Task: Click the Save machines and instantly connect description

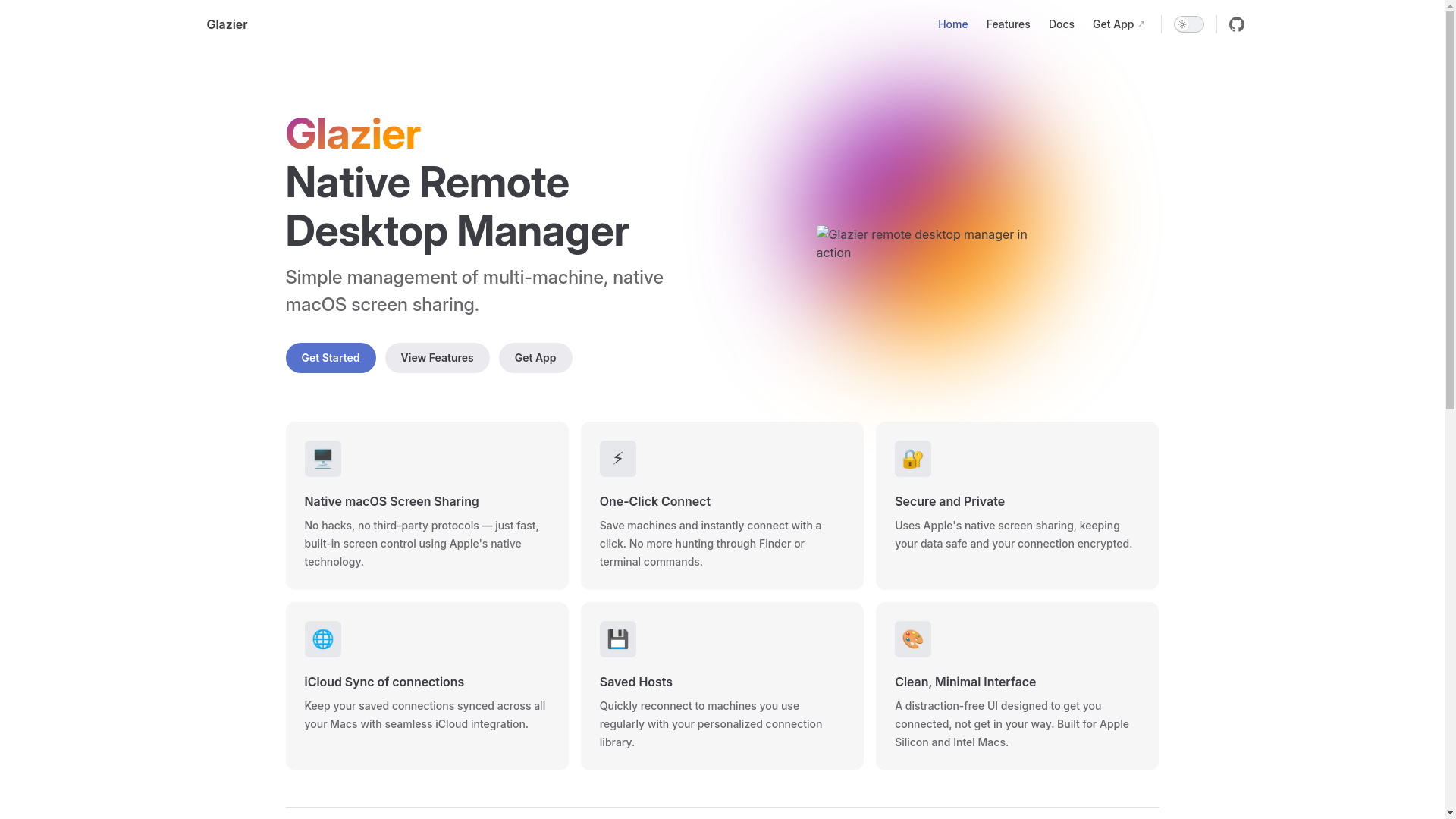Action: coord(711,543)
